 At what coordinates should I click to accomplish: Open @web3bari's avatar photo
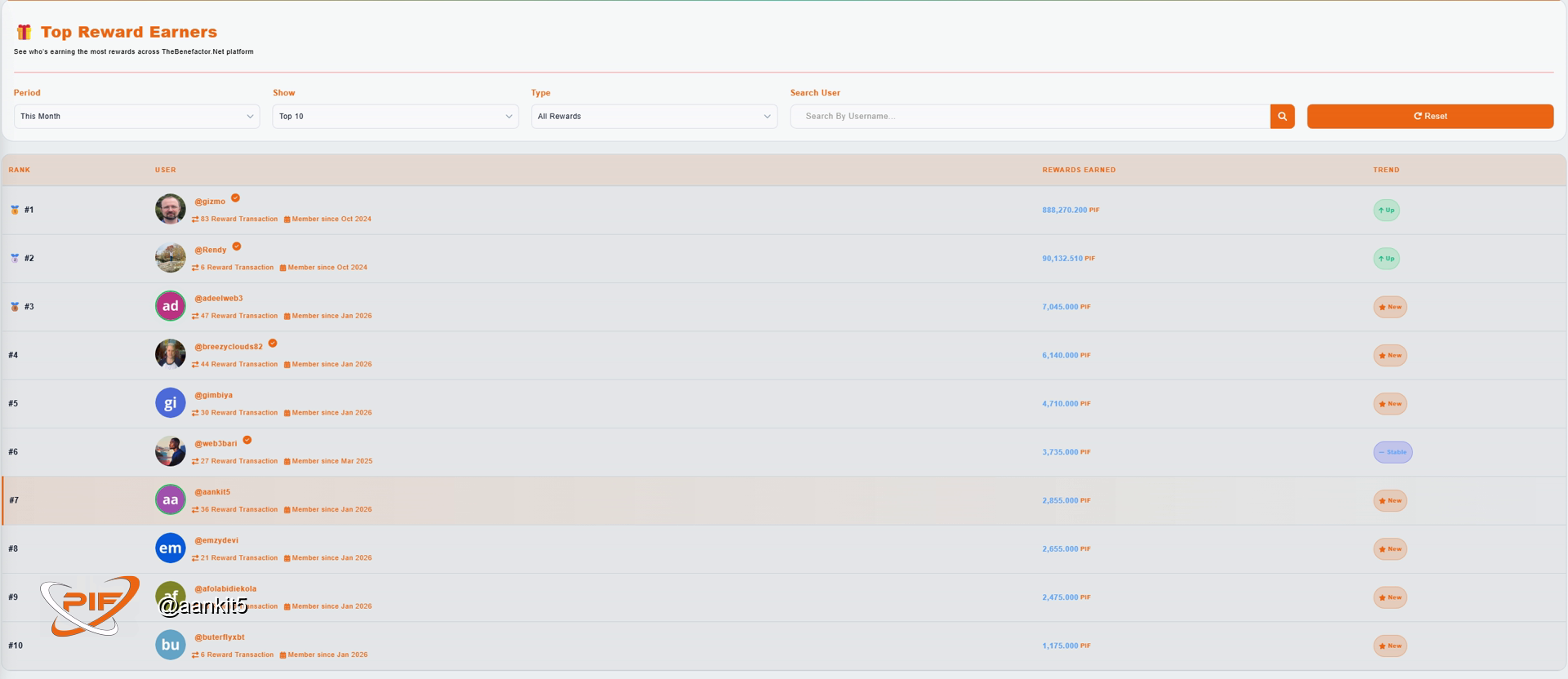pos(170,451)
